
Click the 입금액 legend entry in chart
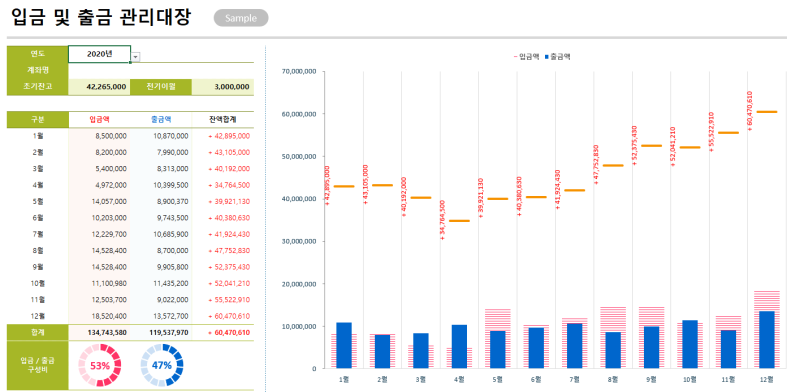click(526, 57)
